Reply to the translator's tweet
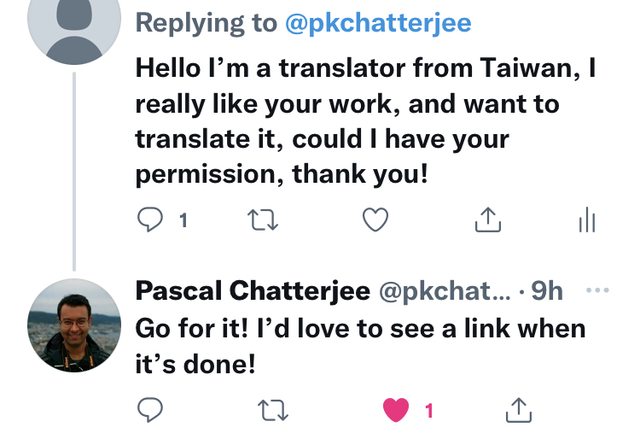This screenshot has height=445, width=640. coord(149,220)
